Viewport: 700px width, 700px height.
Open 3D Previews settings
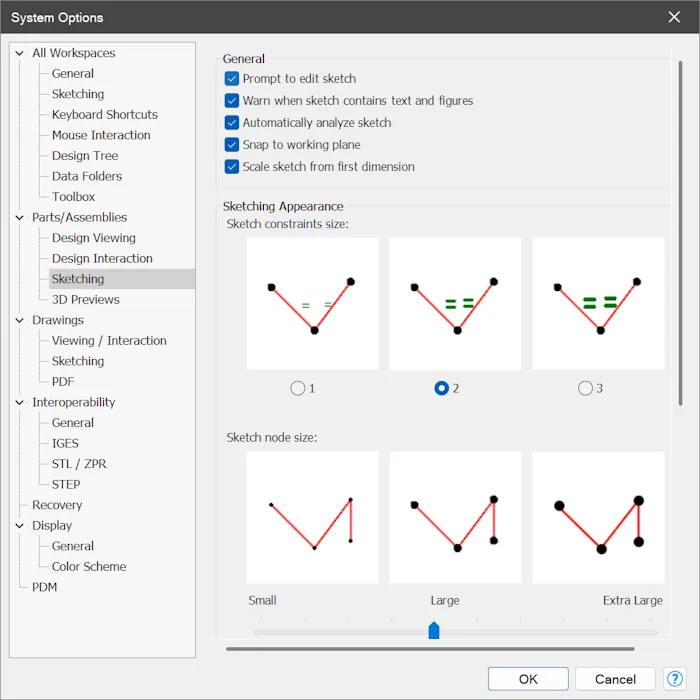pos(86,299)
